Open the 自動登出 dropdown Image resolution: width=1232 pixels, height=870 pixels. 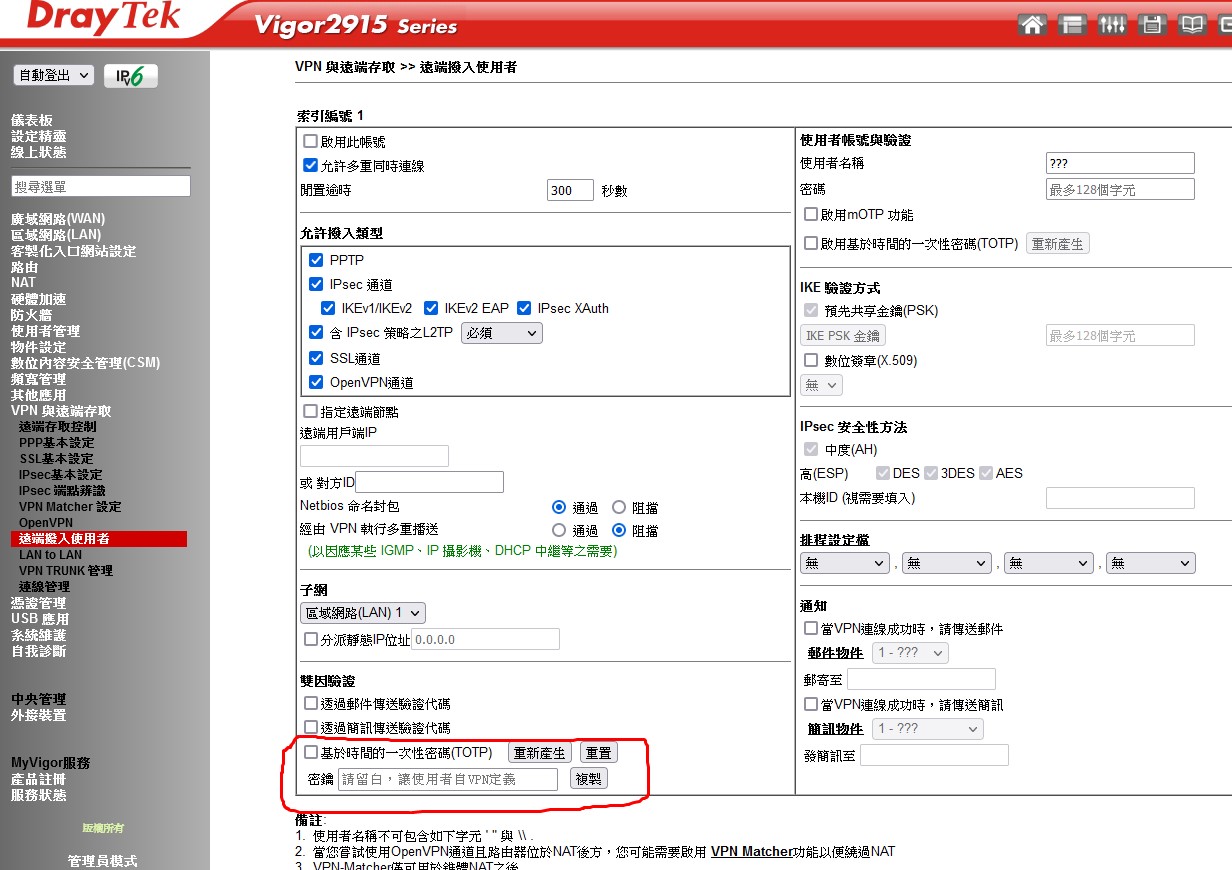pyautogui.click(x=54, y=75)
